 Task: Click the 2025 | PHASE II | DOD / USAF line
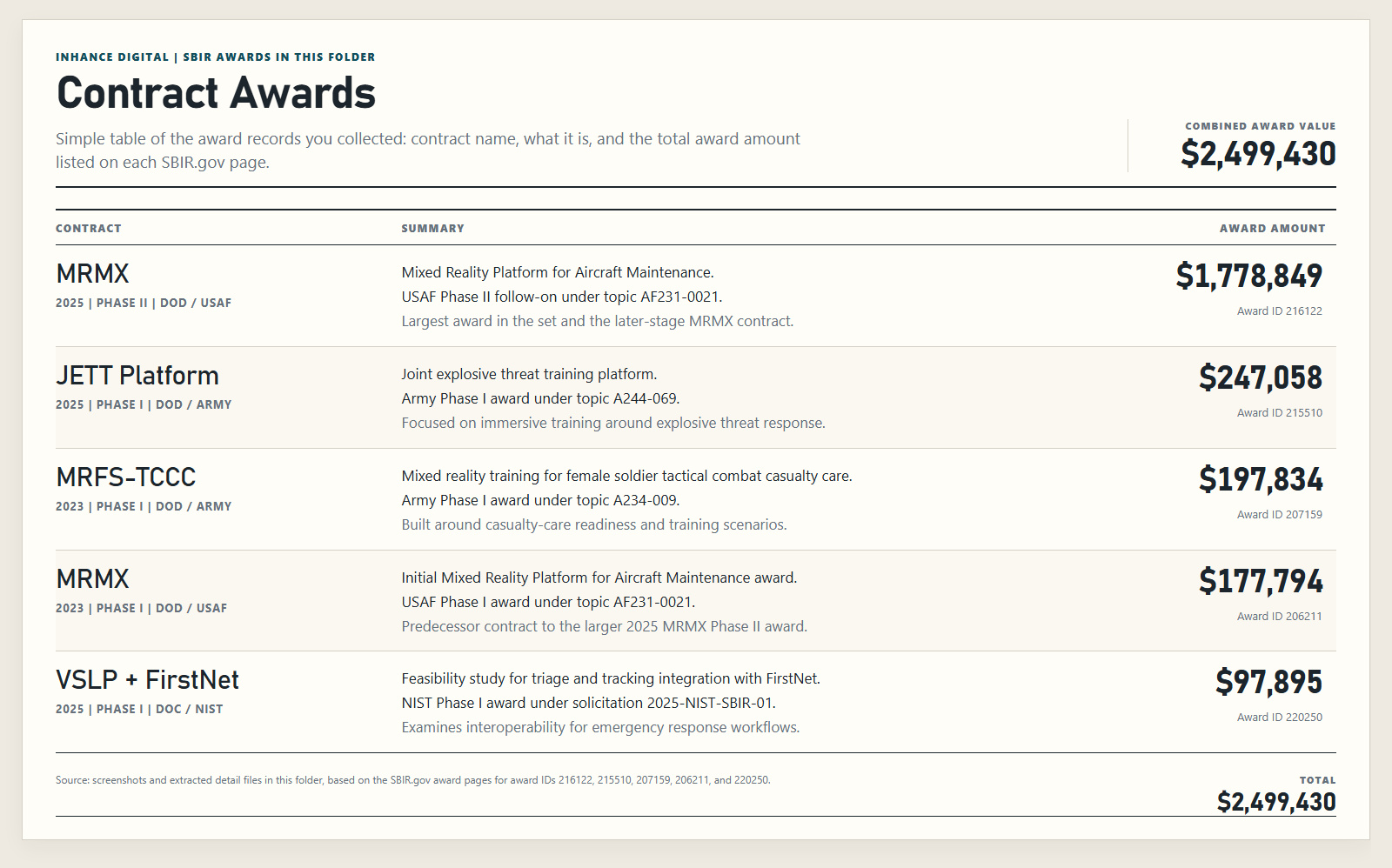click(144, 304)
